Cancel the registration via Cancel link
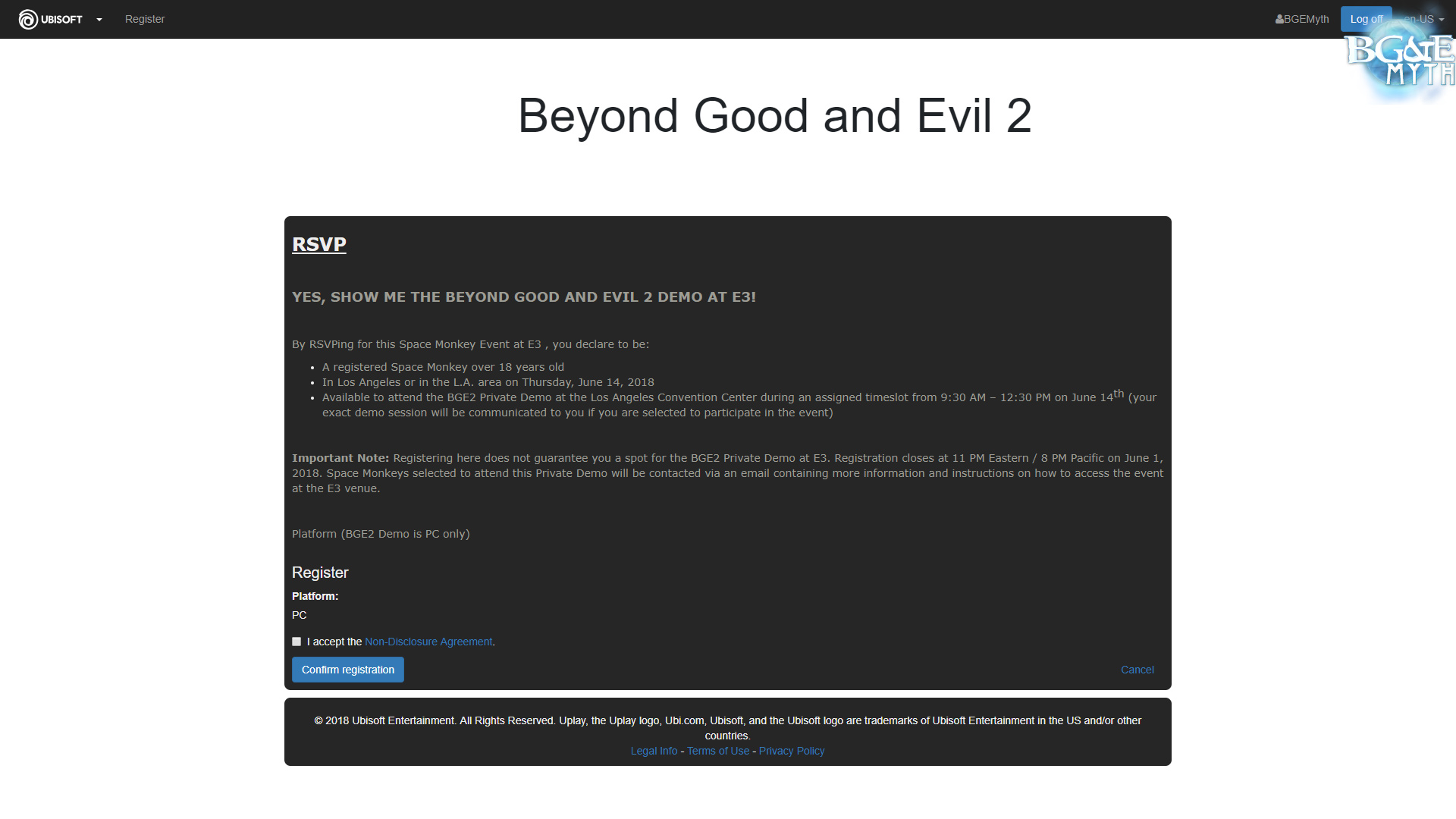This screenshot has width=1456, height=819. [1137, 670]
